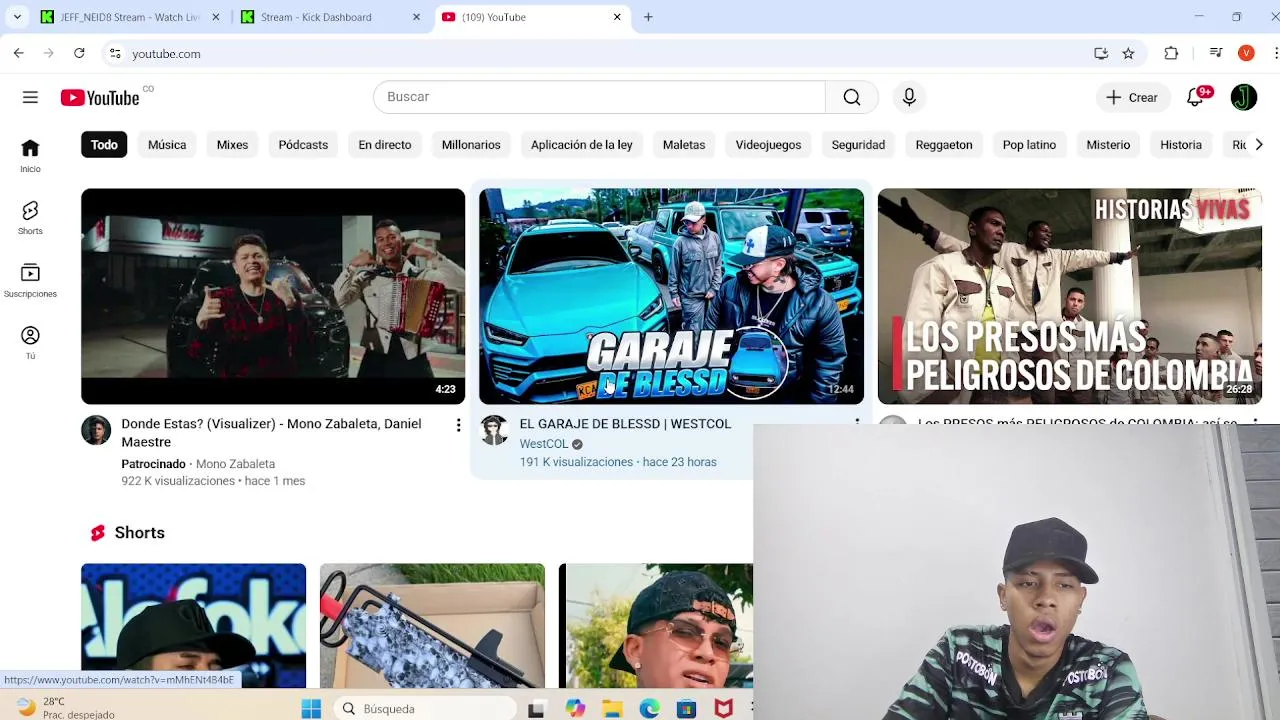Select the Pop latino filter chip

[1029, 145]
